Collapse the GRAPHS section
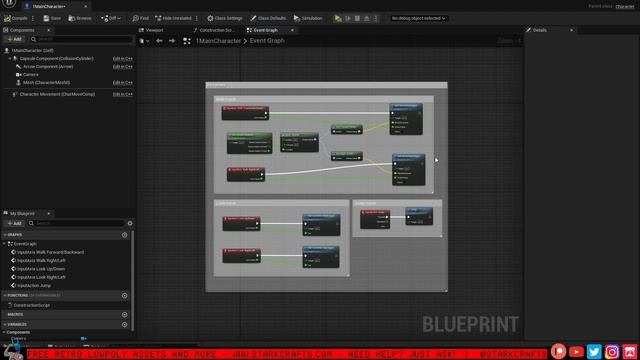The height and width of the screenshot is (360, 640). tap(5, 235)
